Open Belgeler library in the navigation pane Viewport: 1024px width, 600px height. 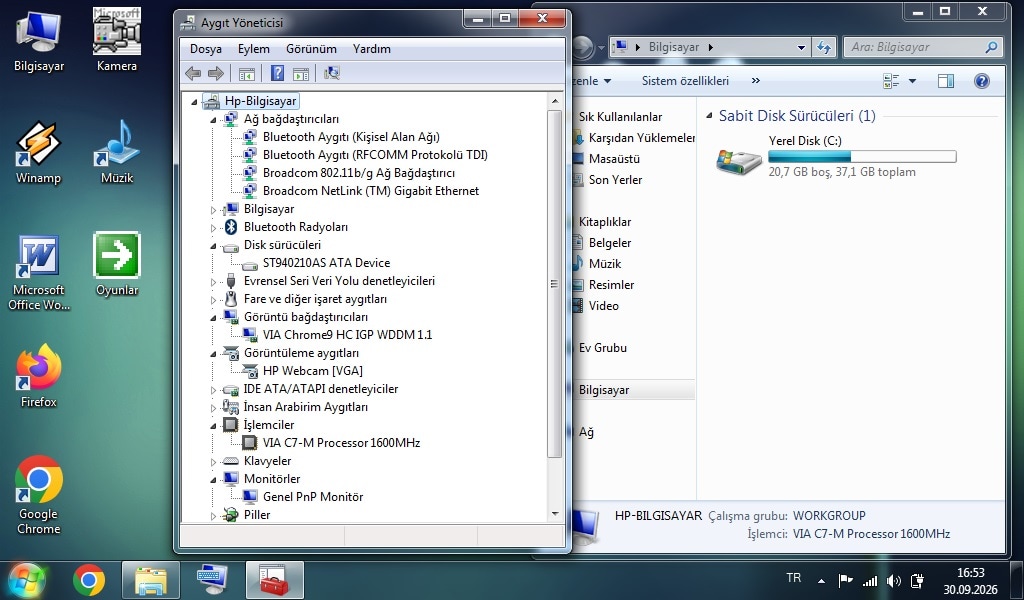coord(610,243)
